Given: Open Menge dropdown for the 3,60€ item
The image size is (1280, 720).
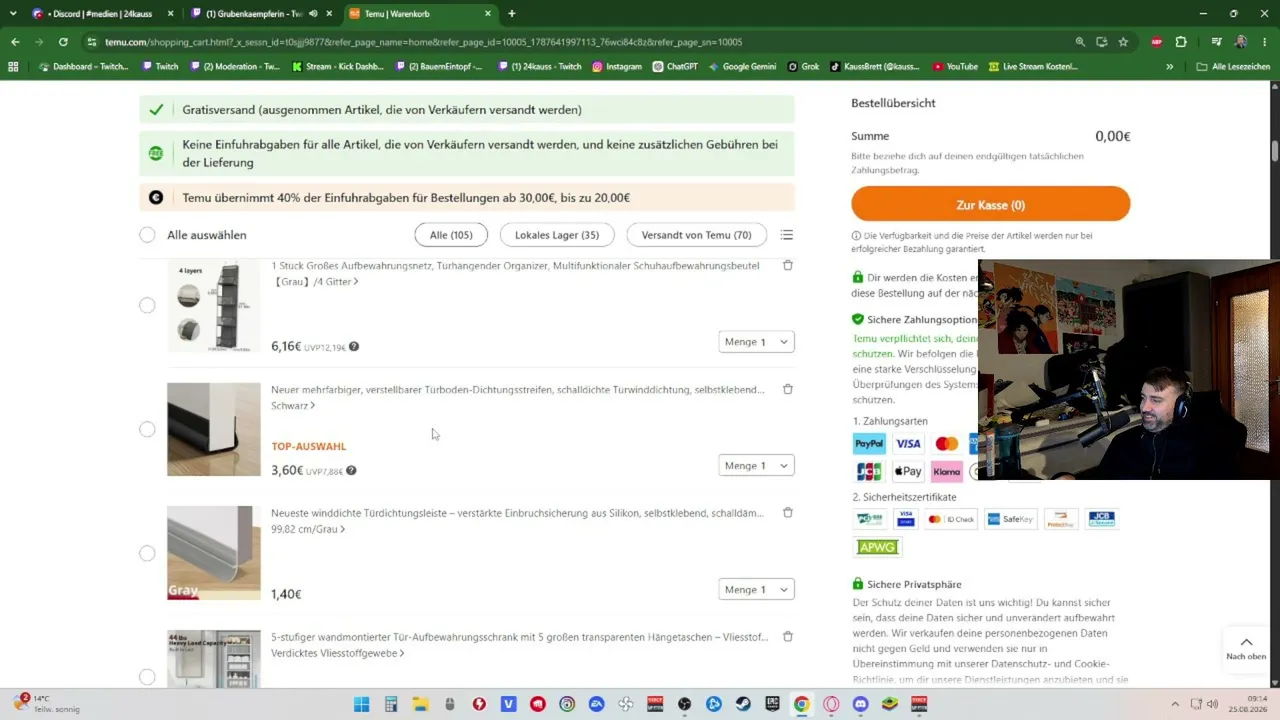Looking at the screenshot, I should coord(756,466).
